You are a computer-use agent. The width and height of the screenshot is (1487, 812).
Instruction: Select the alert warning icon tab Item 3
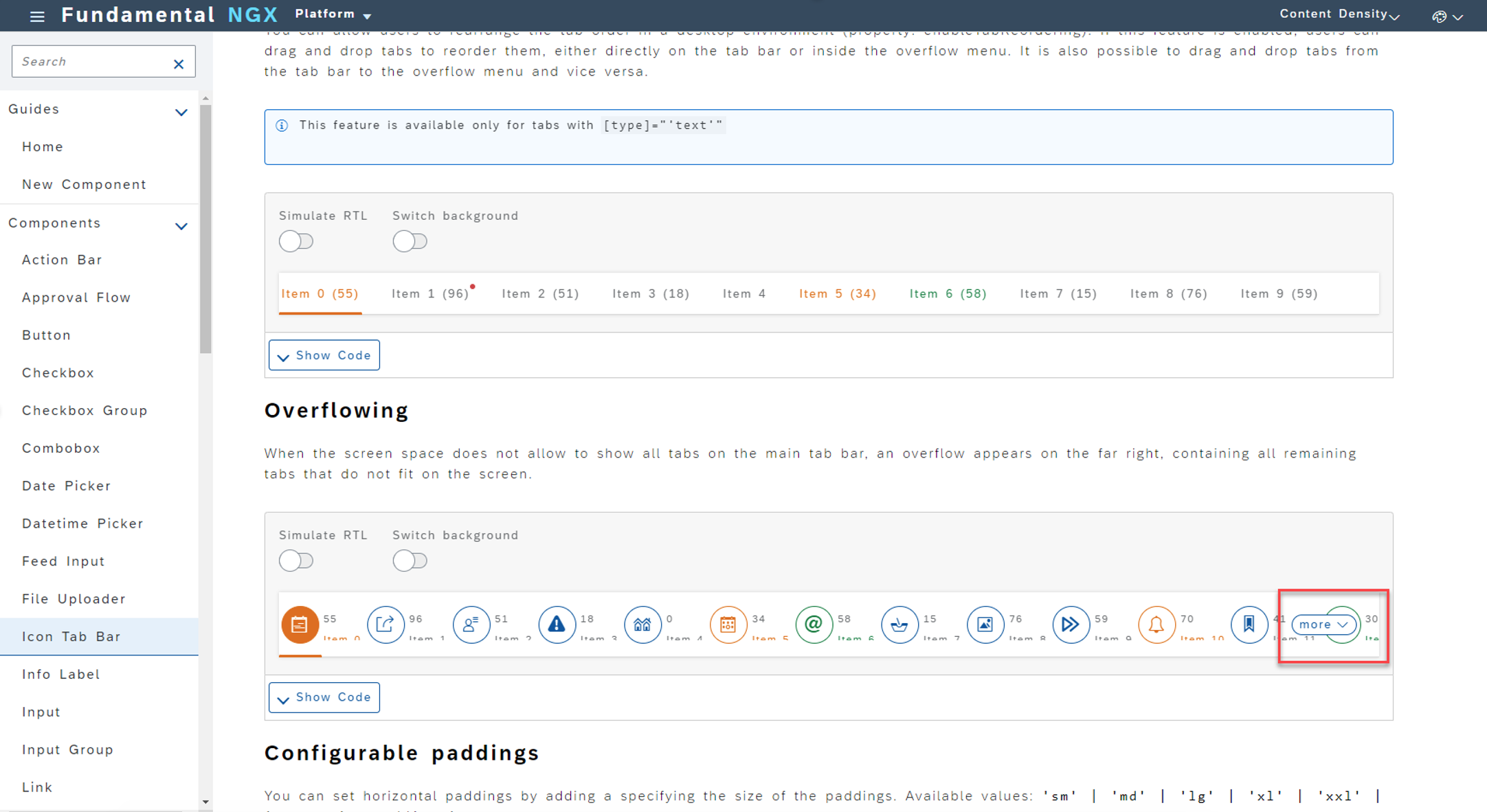(x=557, y=625)
